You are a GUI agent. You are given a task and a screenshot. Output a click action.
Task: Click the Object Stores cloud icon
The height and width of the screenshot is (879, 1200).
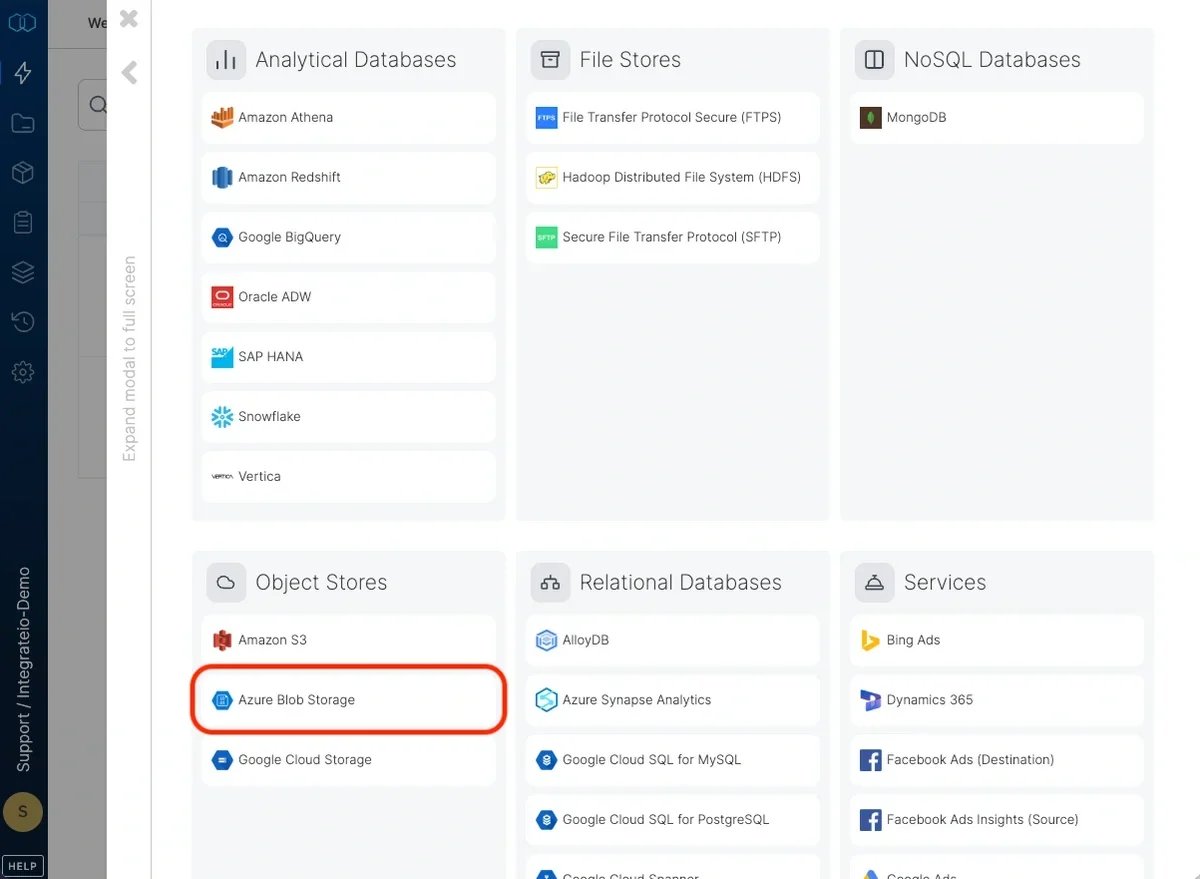(226, 583)
